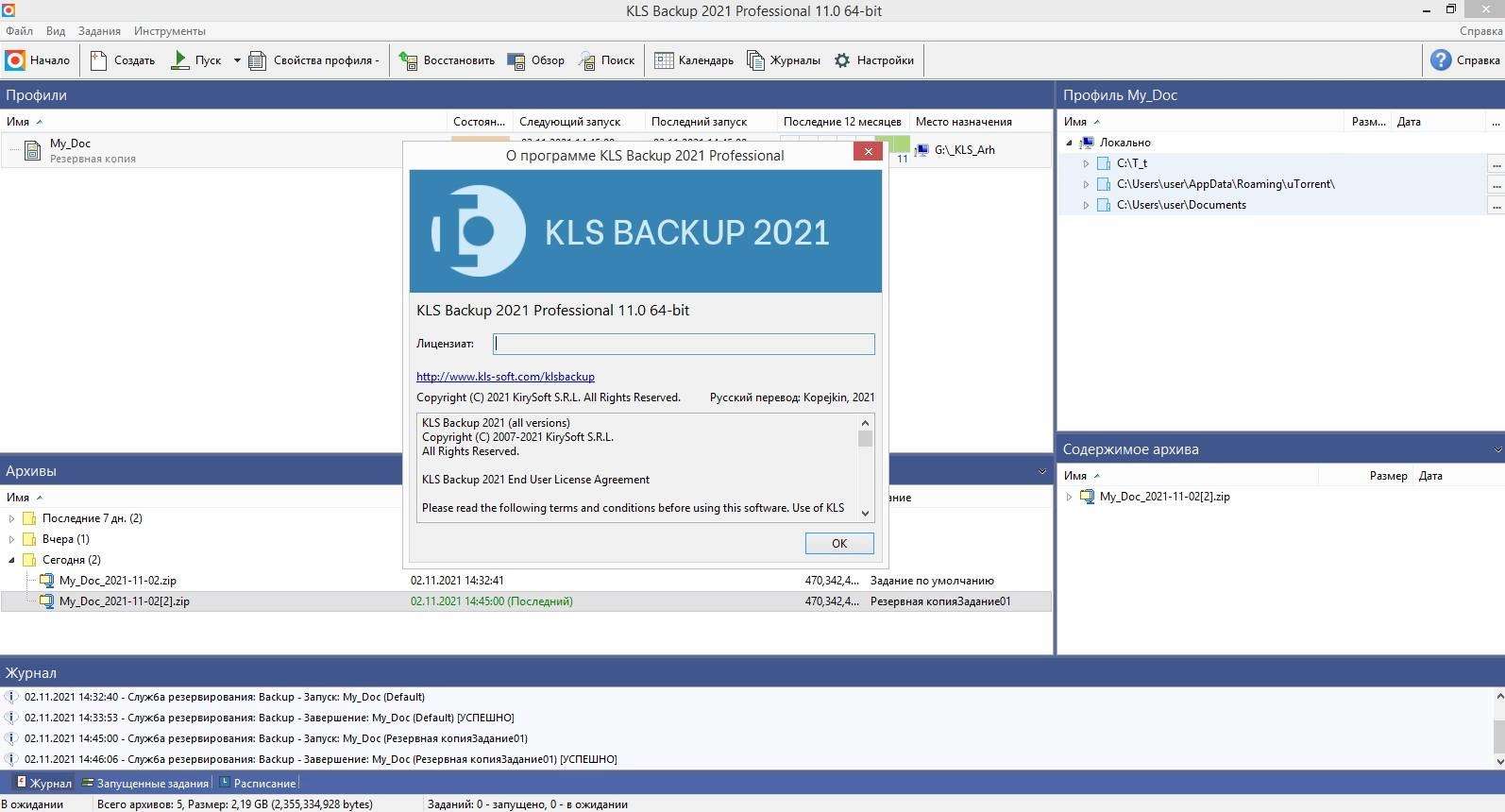Select the C:\T_t folder icon
1505x812 pixels.
(1104, 163)
